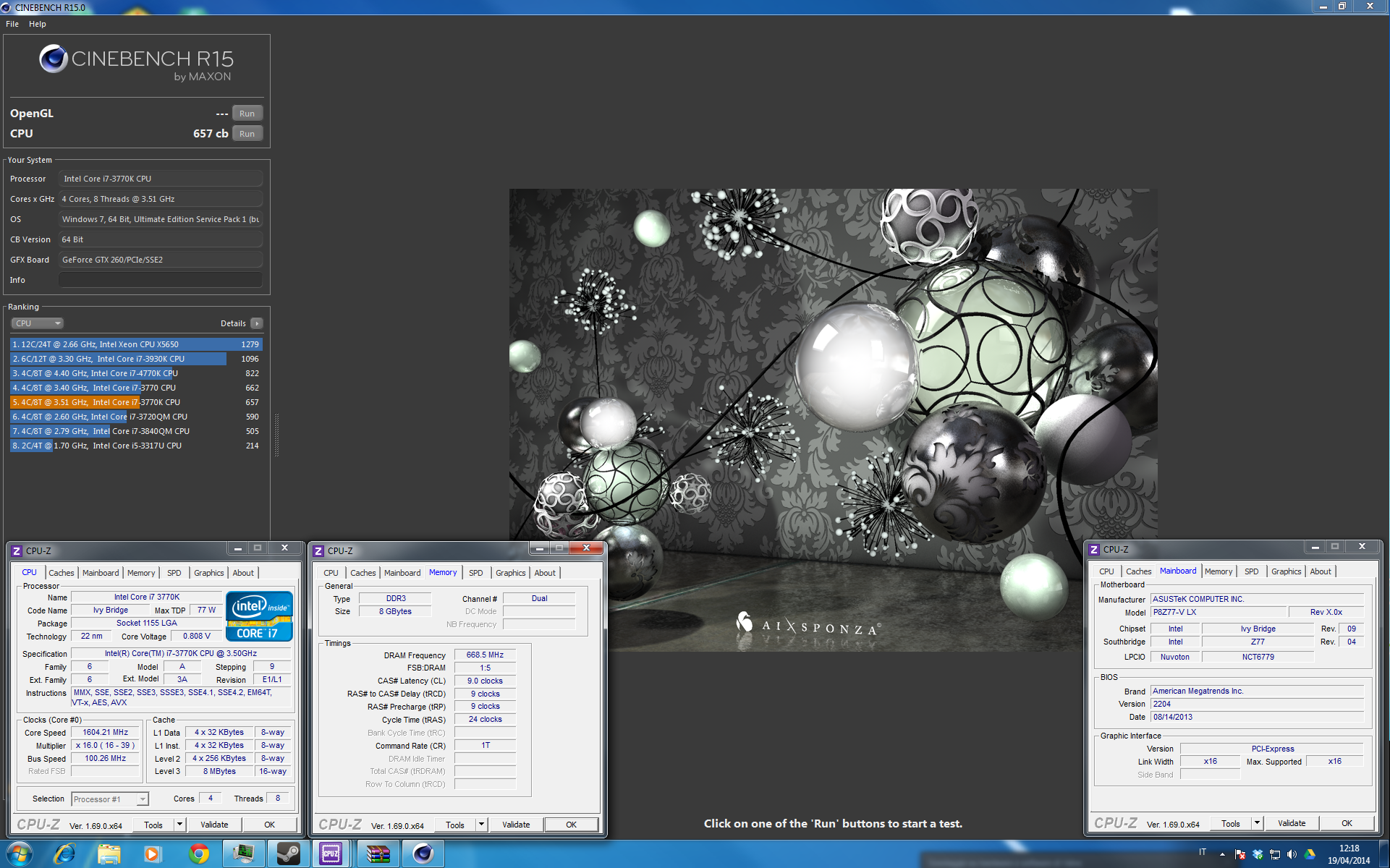Show hidden system tray icons
The width and height of the screenshot is (1390, 868).
1222,854
